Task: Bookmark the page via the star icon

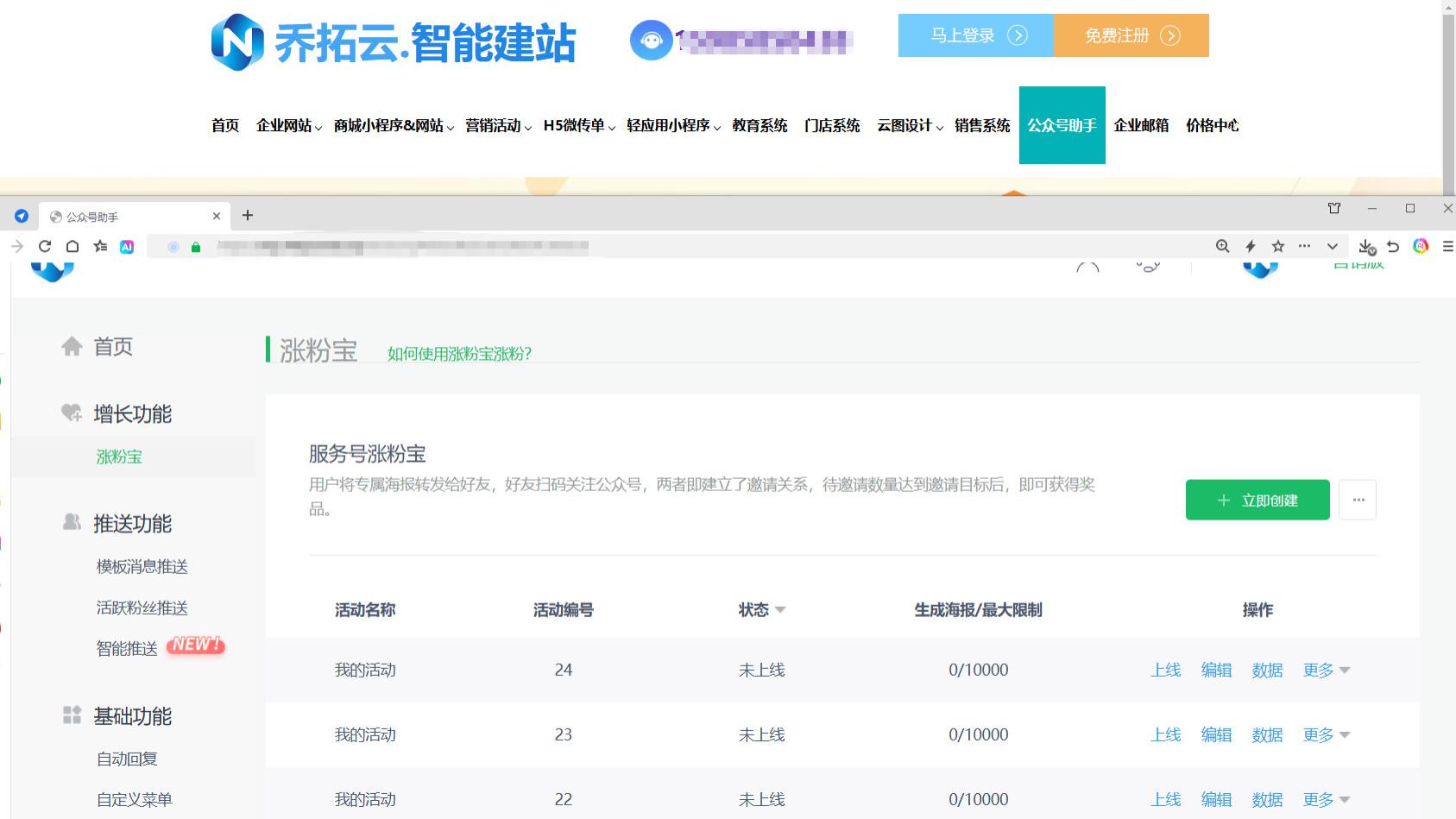Action: (x=1278, y=246)
